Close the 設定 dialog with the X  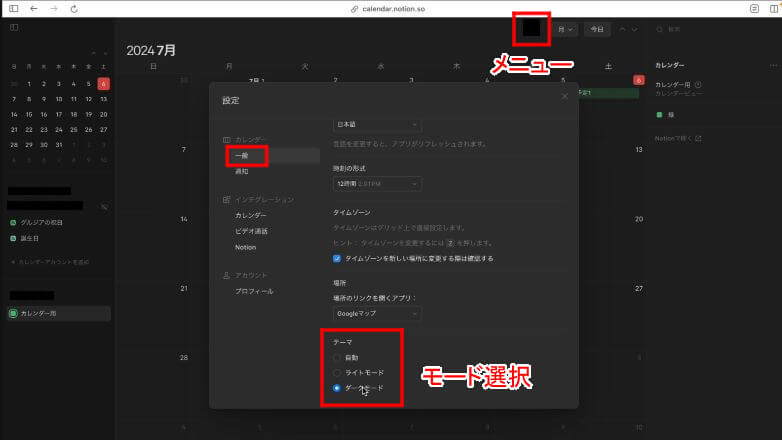tap(565, 96)
